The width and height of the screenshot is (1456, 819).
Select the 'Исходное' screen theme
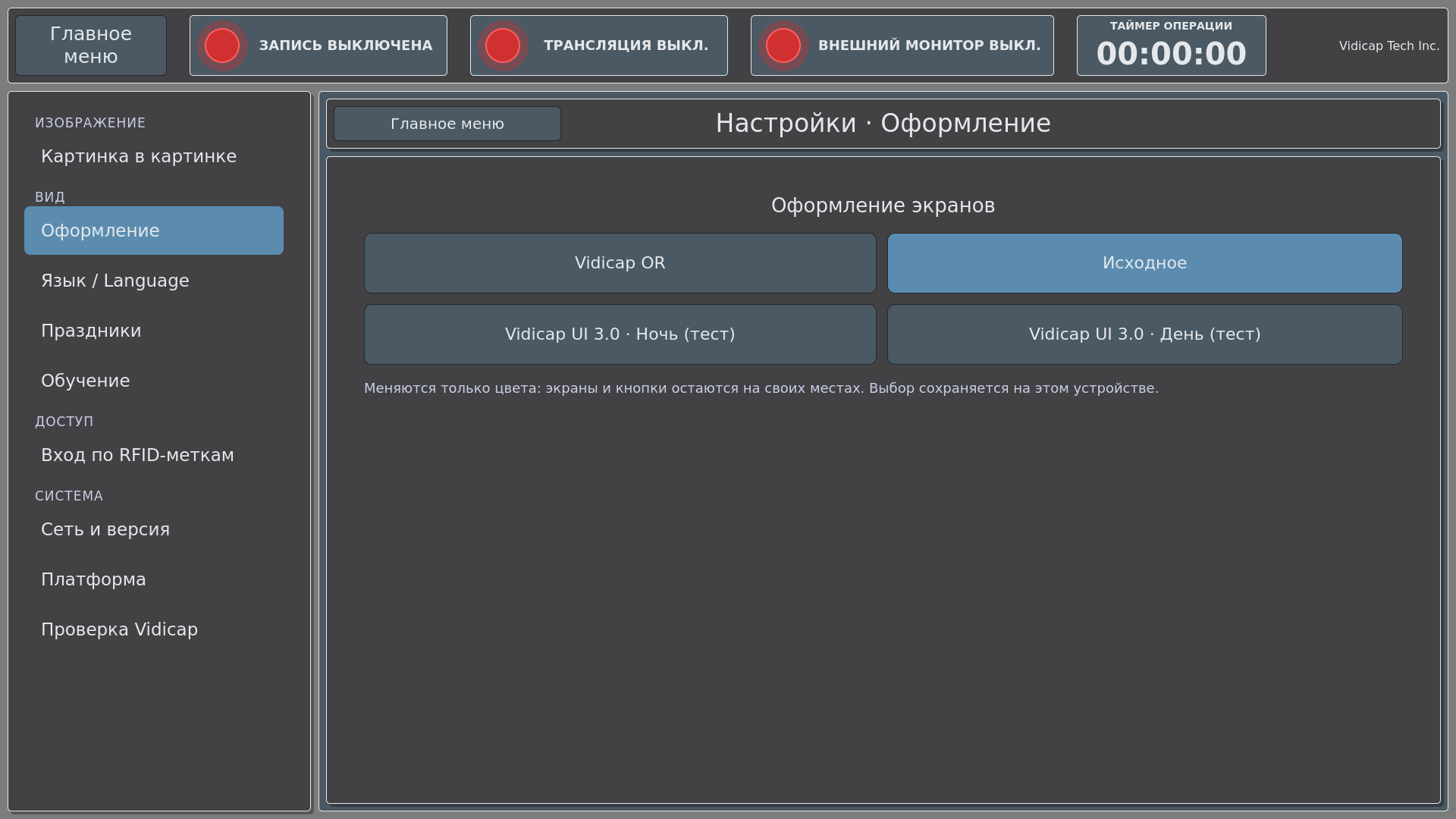point(1145,263)
